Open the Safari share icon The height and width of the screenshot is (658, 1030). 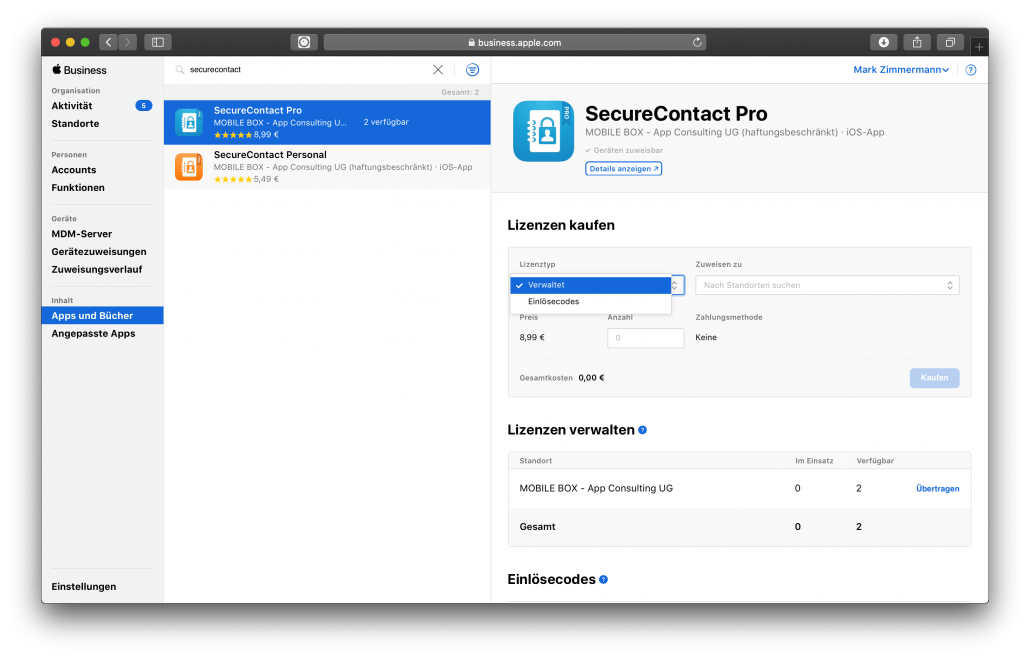click(917, 42)
